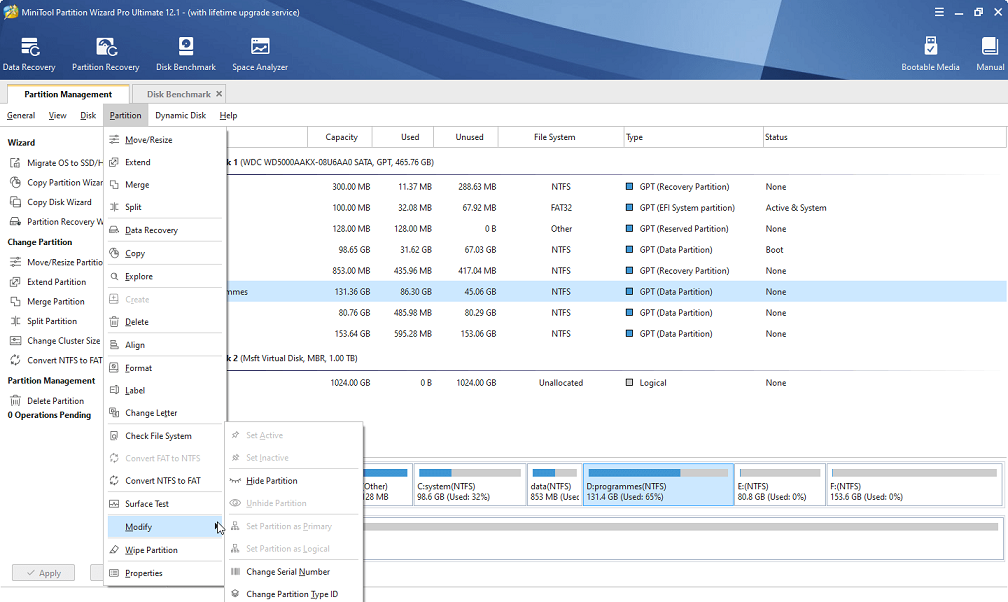Select the data(NTFS) 853 MB block

pos(554,484)
